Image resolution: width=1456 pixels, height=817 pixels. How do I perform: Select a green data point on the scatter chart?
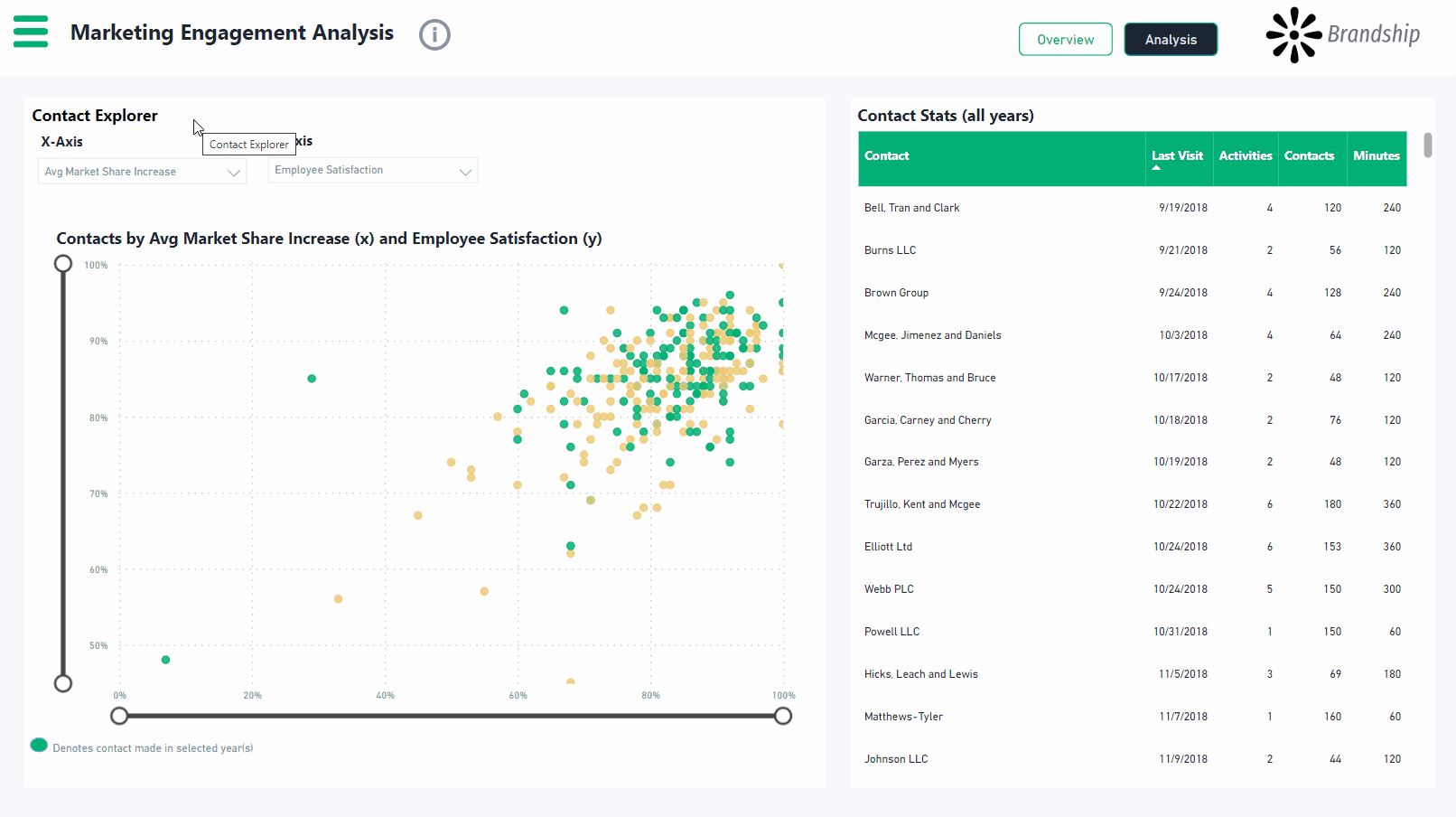click(x=312, y=378)
